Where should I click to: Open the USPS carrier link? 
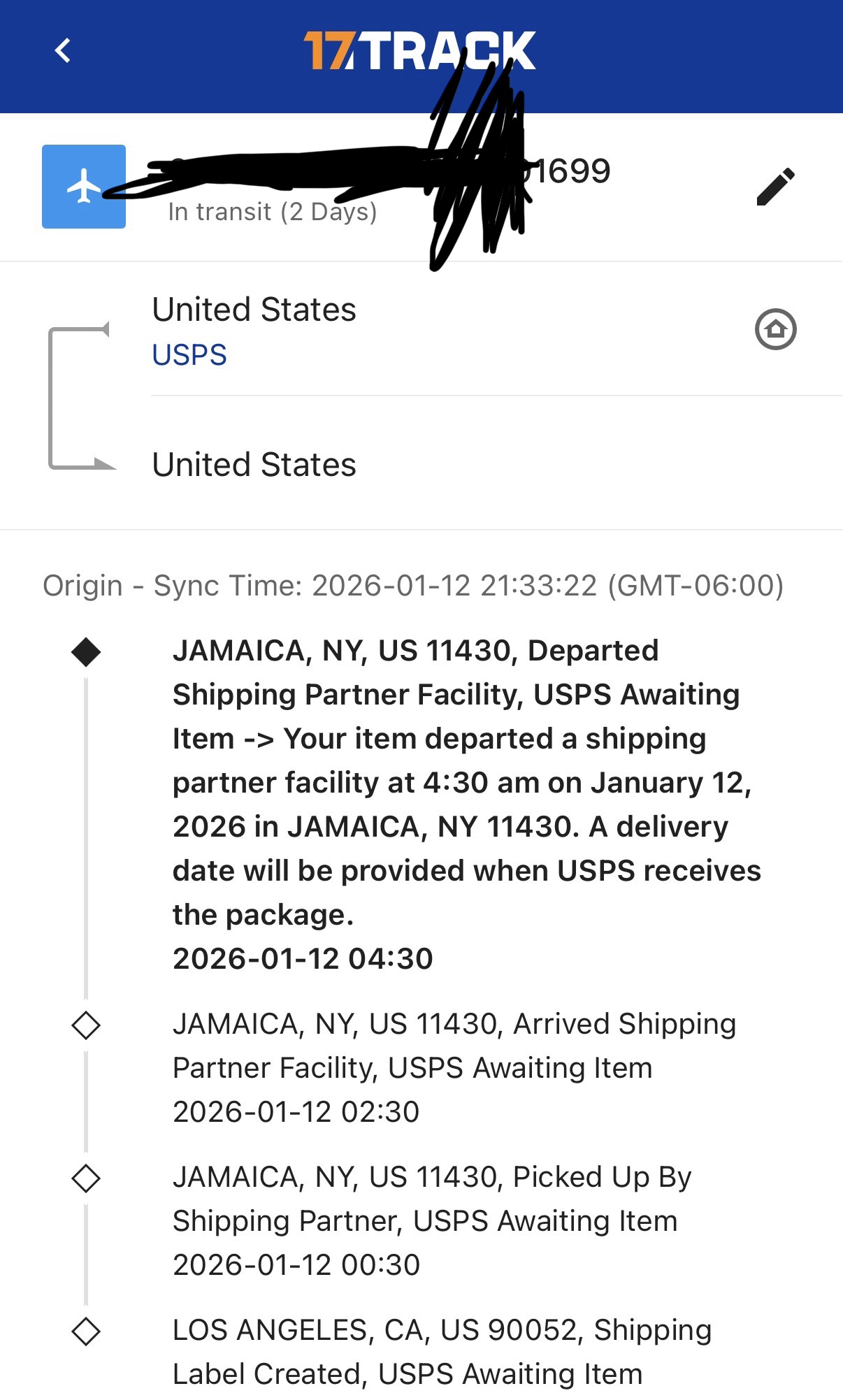(189, 355)
